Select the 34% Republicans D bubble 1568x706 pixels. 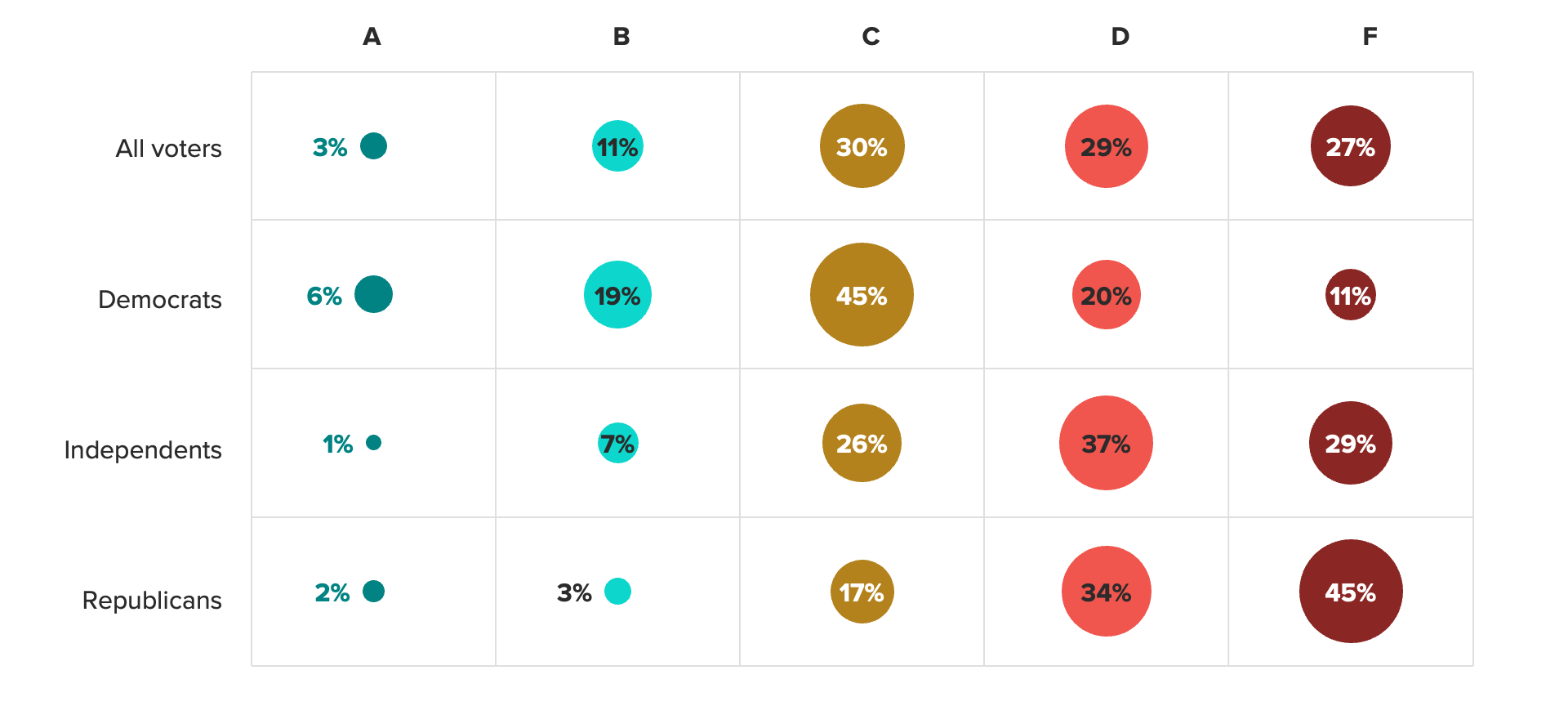click(1106, 591)
